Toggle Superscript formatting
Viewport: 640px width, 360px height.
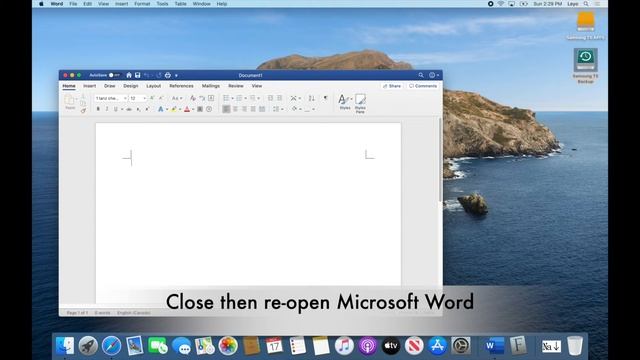coord(147,109)
